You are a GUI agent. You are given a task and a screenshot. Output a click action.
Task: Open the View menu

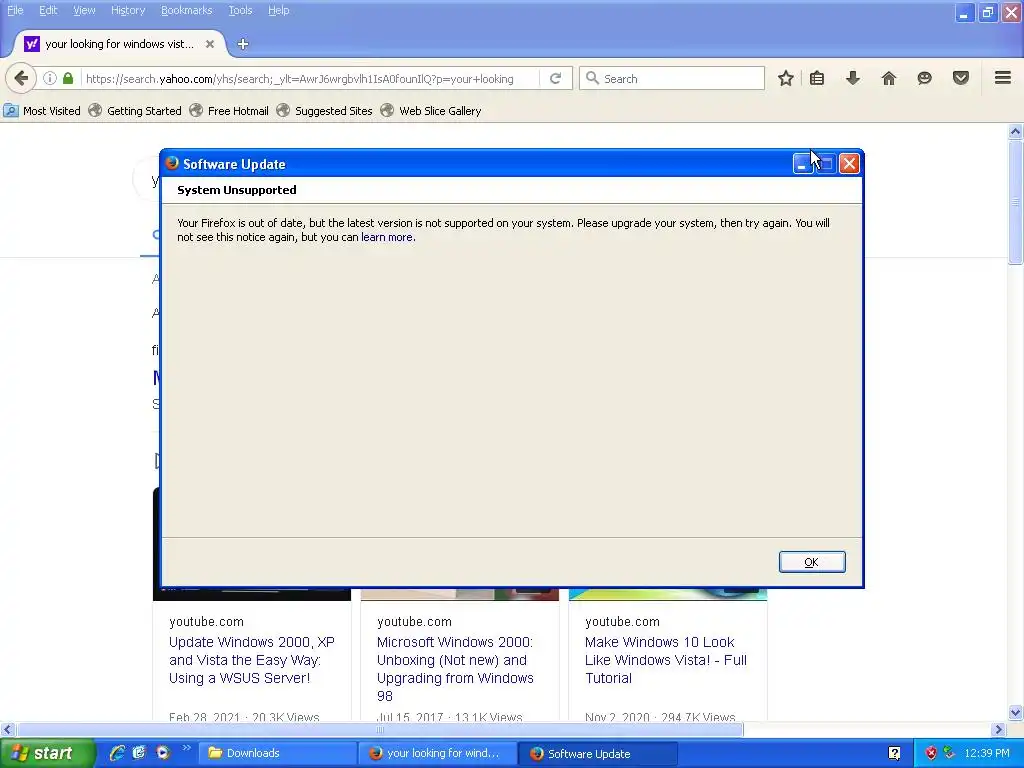click(x=84, y=10)
